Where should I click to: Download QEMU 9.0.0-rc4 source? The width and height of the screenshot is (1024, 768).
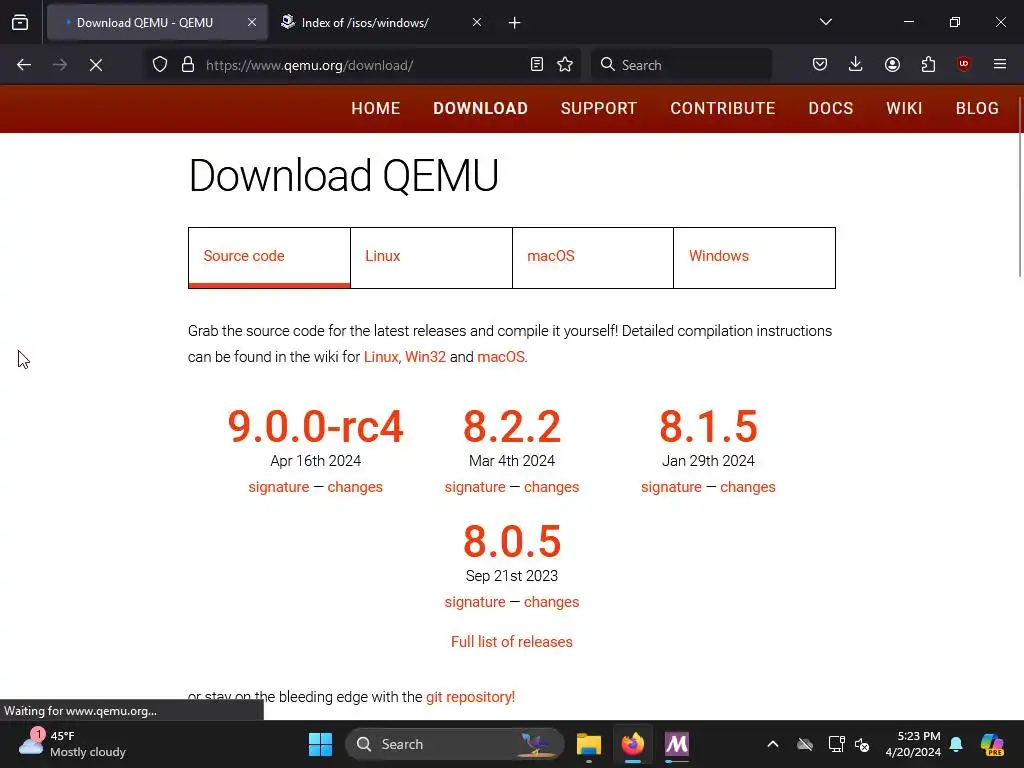coord(315,426)
